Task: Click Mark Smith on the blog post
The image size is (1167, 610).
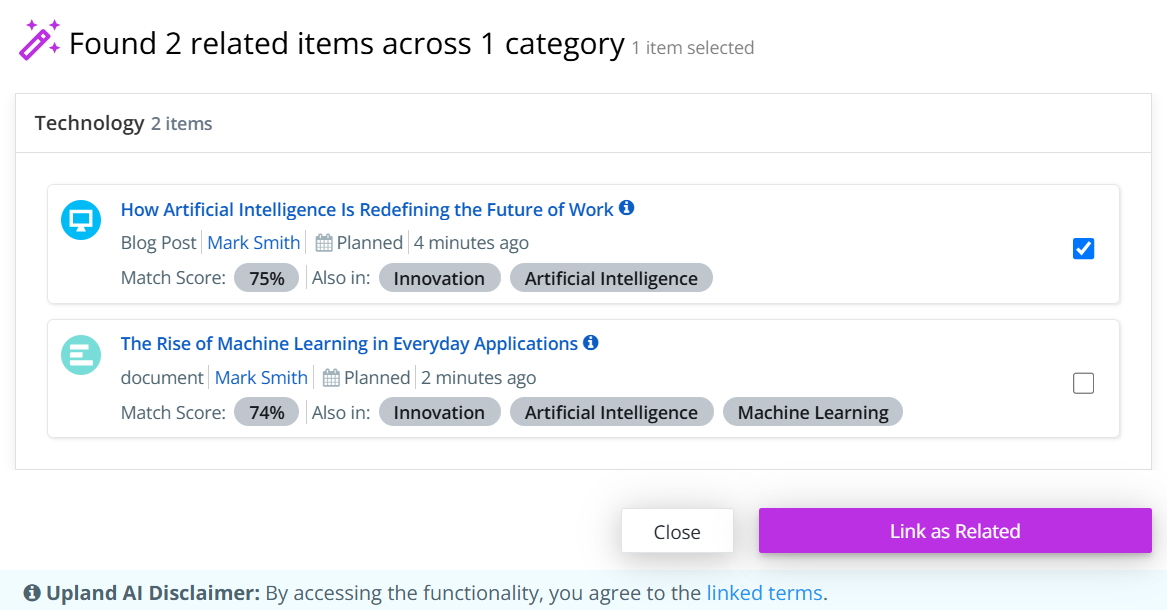Action: pos(254,243)
